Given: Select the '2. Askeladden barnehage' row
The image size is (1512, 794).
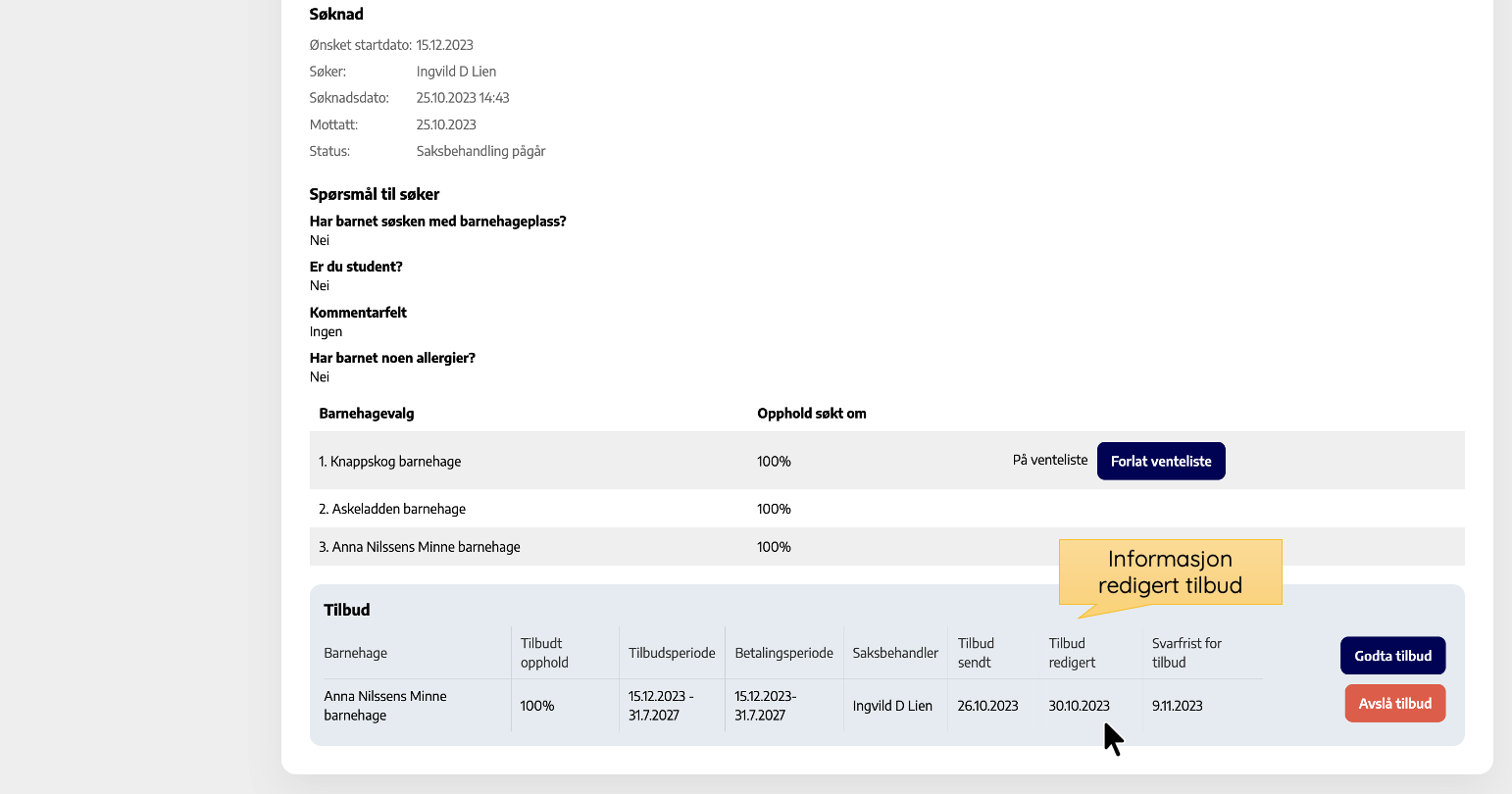Looking at the screenshot, I should (887, 509).
